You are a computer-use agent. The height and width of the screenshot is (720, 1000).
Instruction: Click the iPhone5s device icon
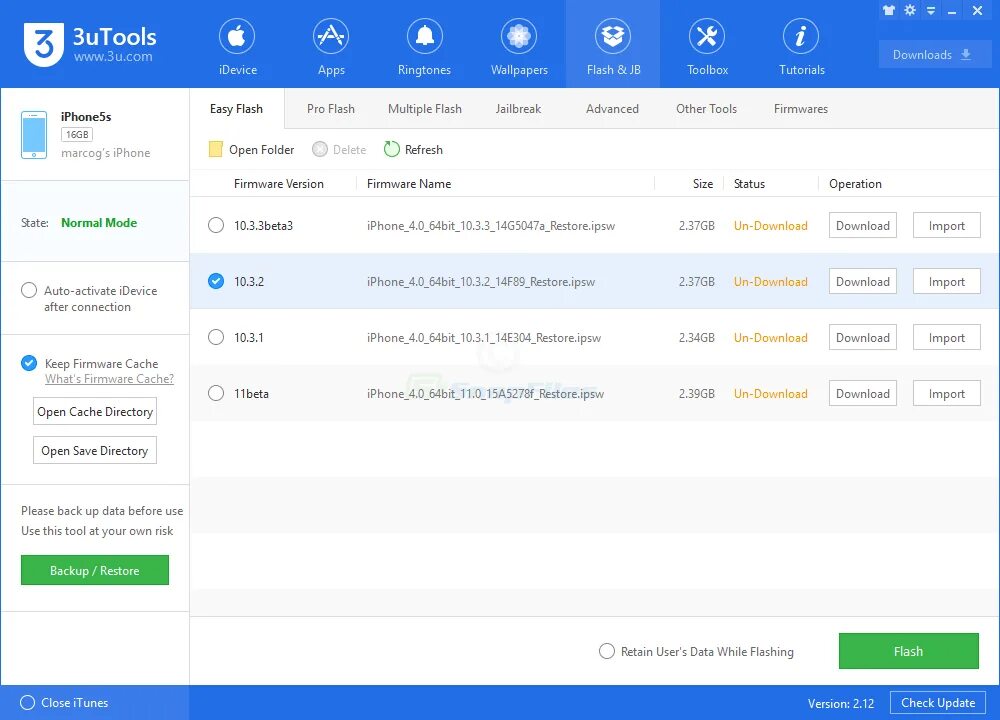coord(34,135)
